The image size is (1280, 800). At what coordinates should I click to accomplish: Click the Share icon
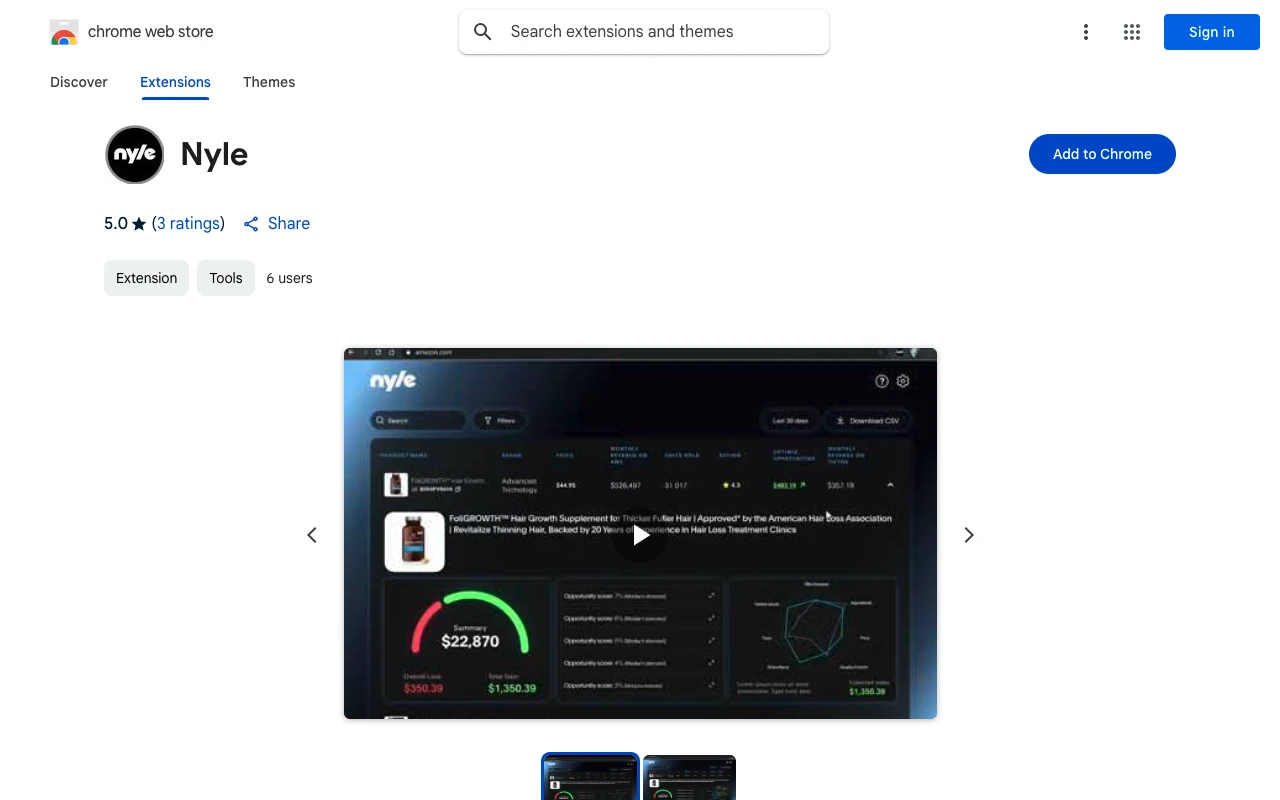tap(251, 224)
